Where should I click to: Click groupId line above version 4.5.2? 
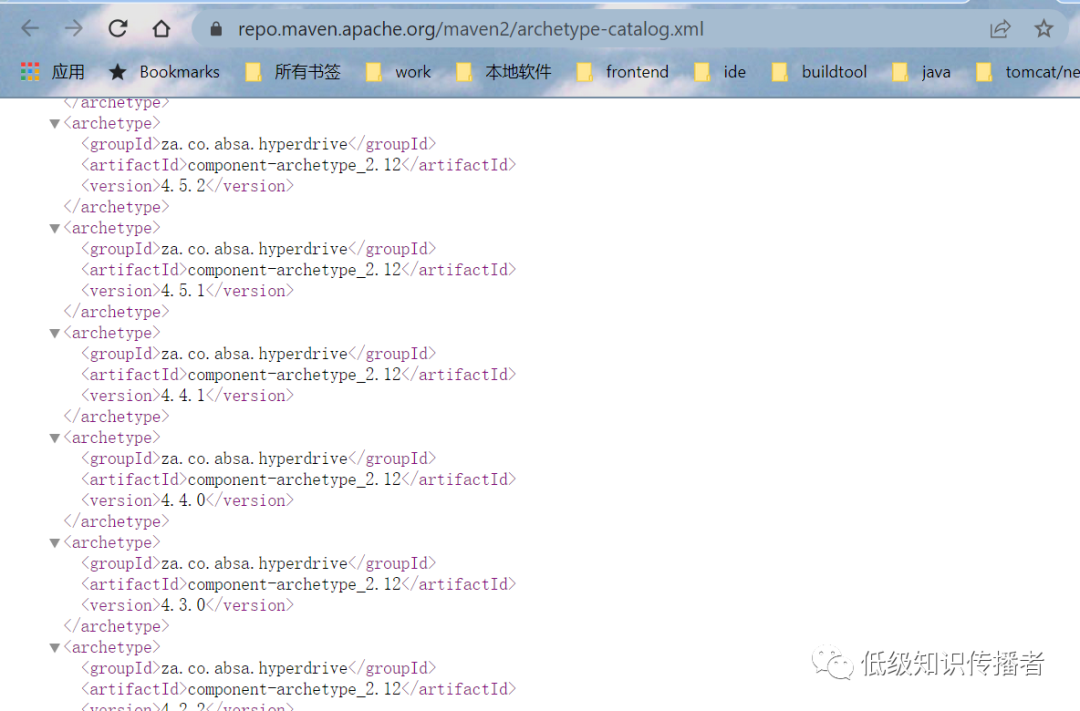tap(258, 144)
